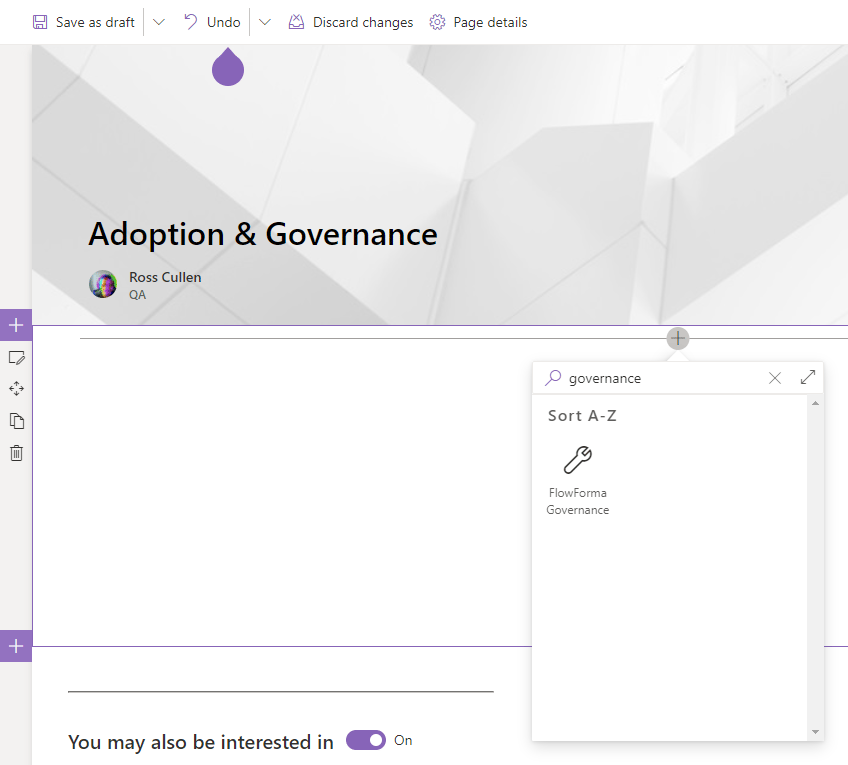Toggle 'You may also be interested in' switch
This screenshot has width=848, height=765.
(x=366, y=740)
